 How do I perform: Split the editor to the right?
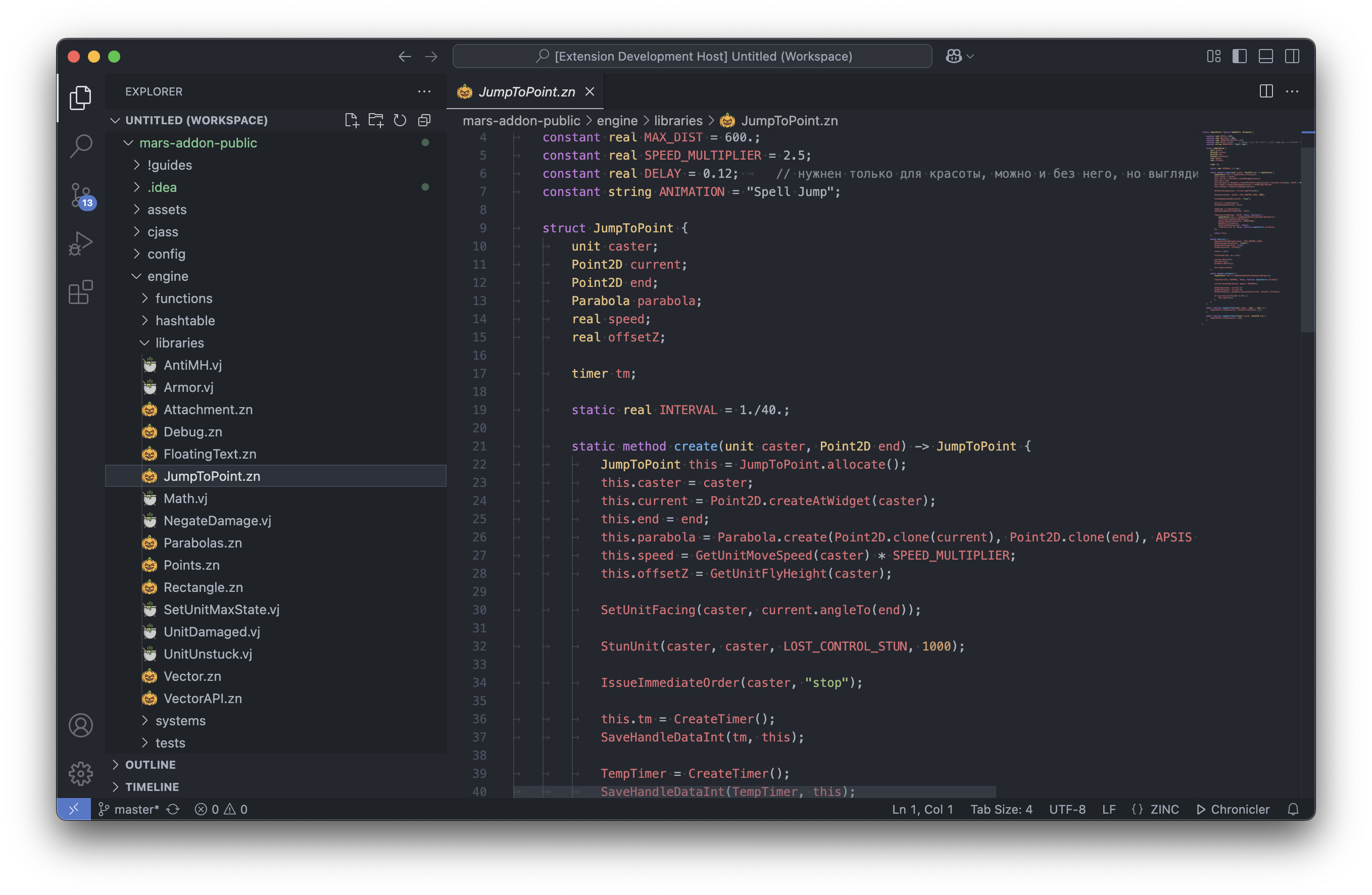coord(1266,91)
